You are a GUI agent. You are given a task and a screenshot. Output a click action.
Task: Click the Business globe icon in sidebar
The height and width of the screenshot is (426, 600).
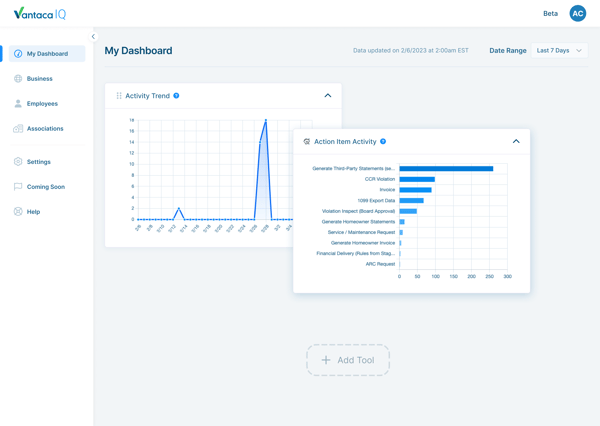click(18, 79)
